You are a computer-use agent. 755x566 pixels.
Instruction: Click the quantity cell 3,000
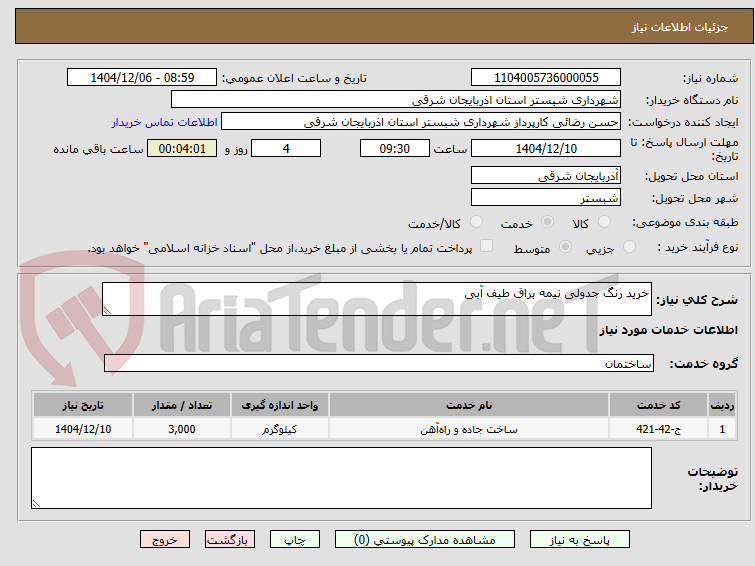coord(182,429)
